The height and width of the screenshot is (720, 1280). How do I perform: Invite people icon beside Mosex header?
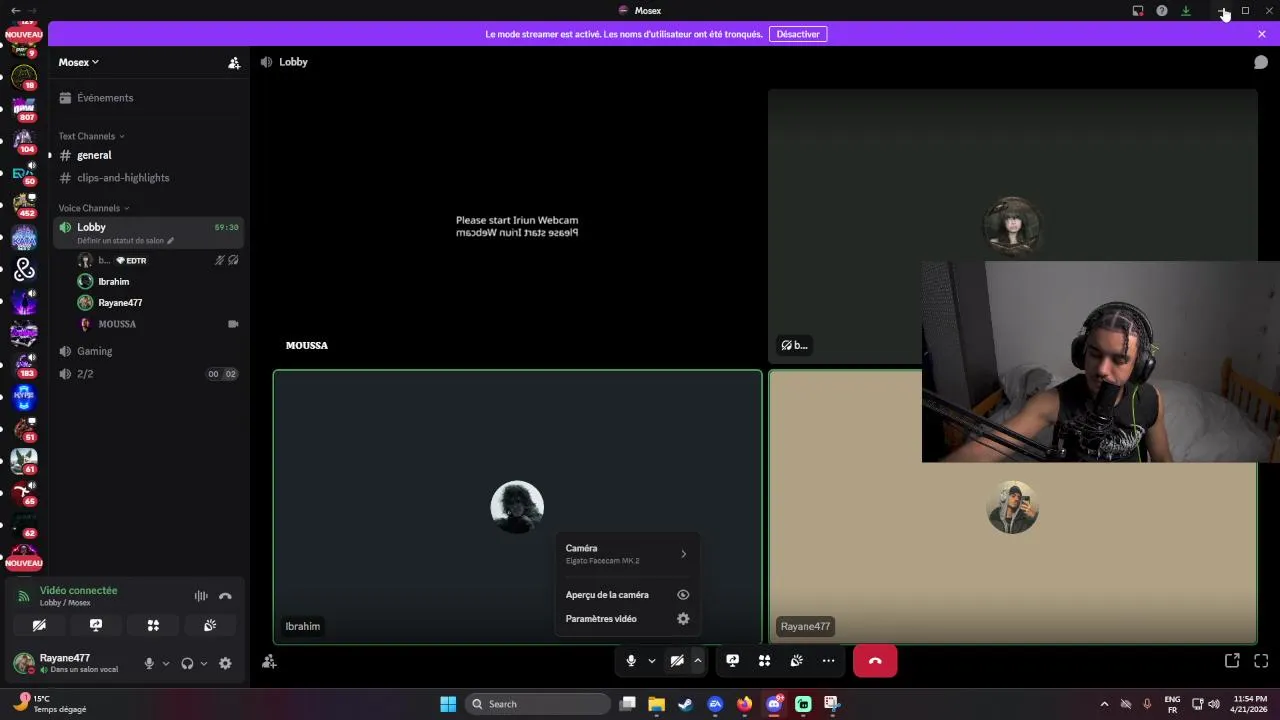(234, 62)
